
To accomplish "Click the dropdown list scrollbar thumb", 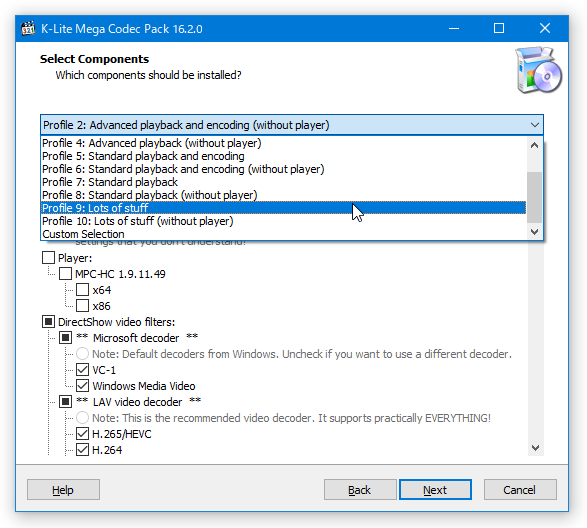I will pos(535,197).
